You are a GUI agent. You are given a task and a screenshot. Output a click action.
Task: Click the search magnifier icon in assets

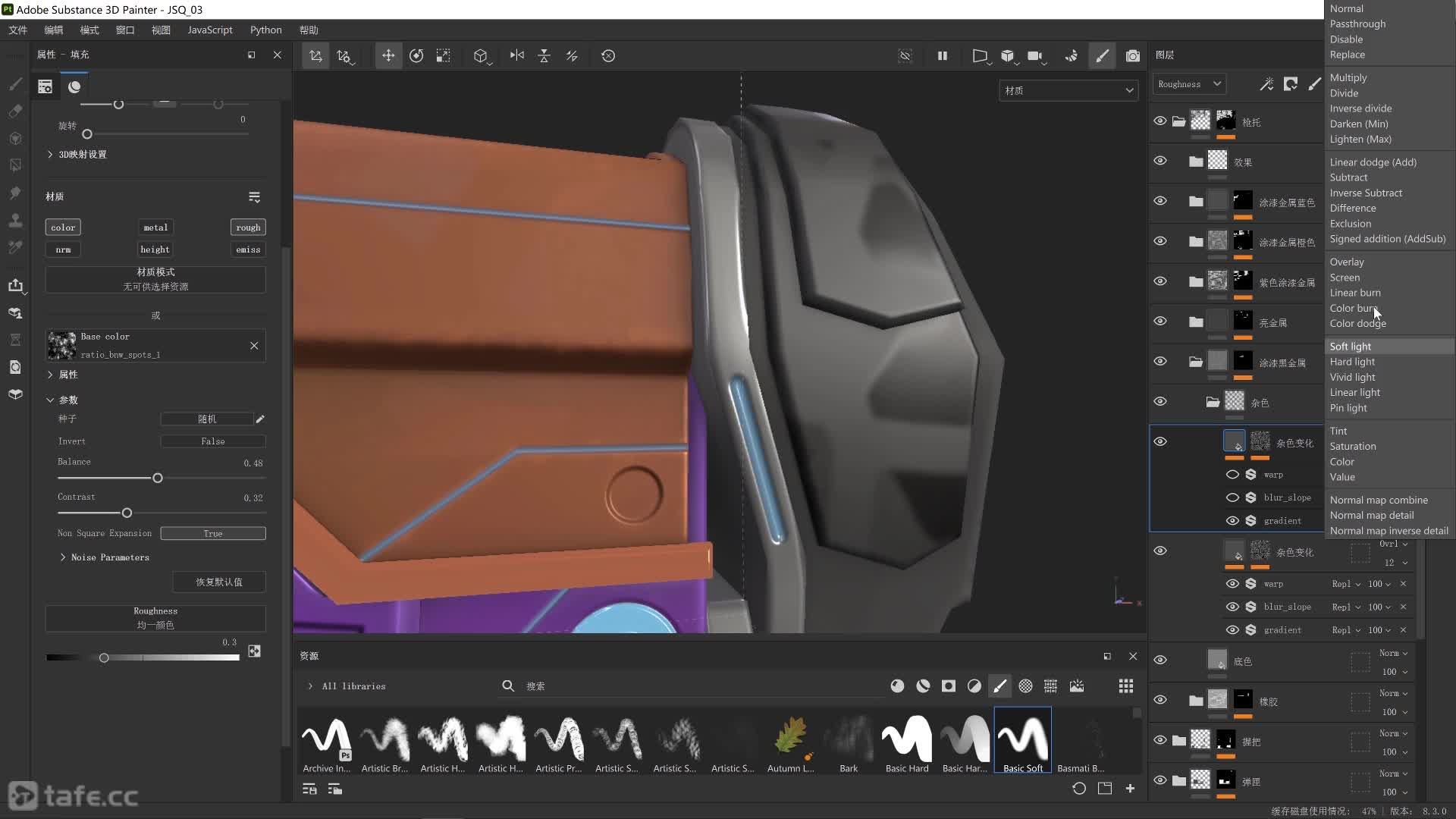508,686
